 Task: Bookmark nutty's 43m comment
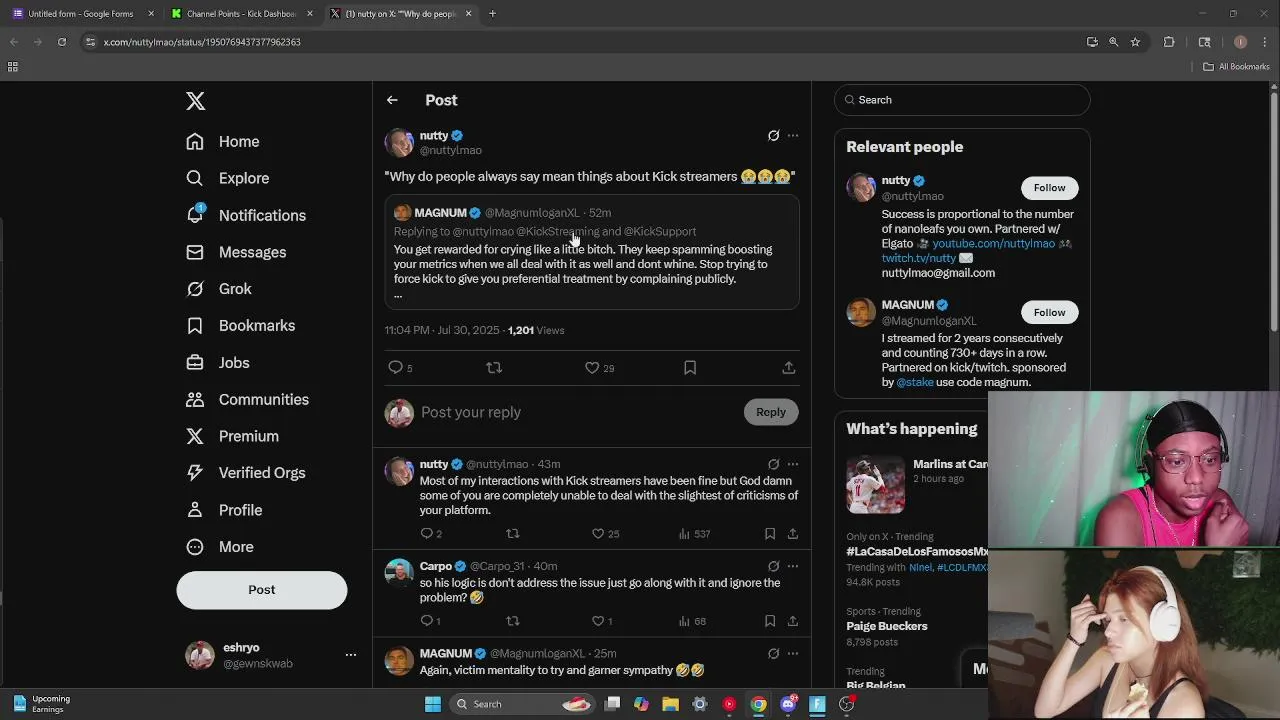(x=770, y=534)
